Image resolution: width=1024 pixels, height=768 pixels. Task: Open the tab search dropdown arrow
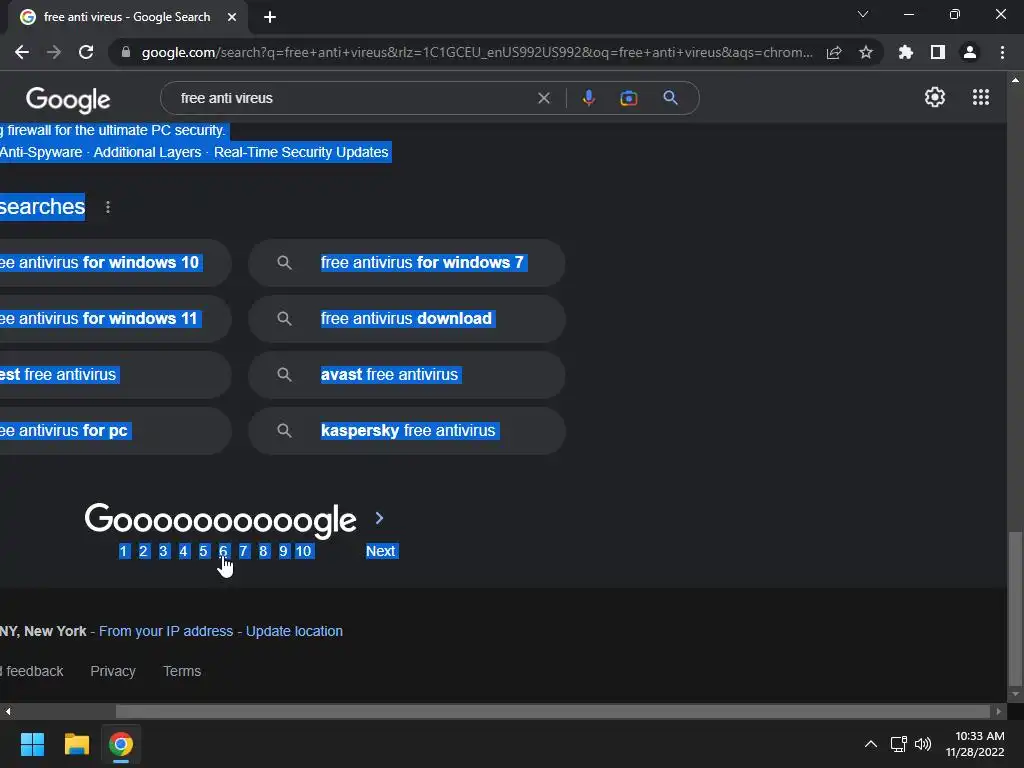coord(863,14)
